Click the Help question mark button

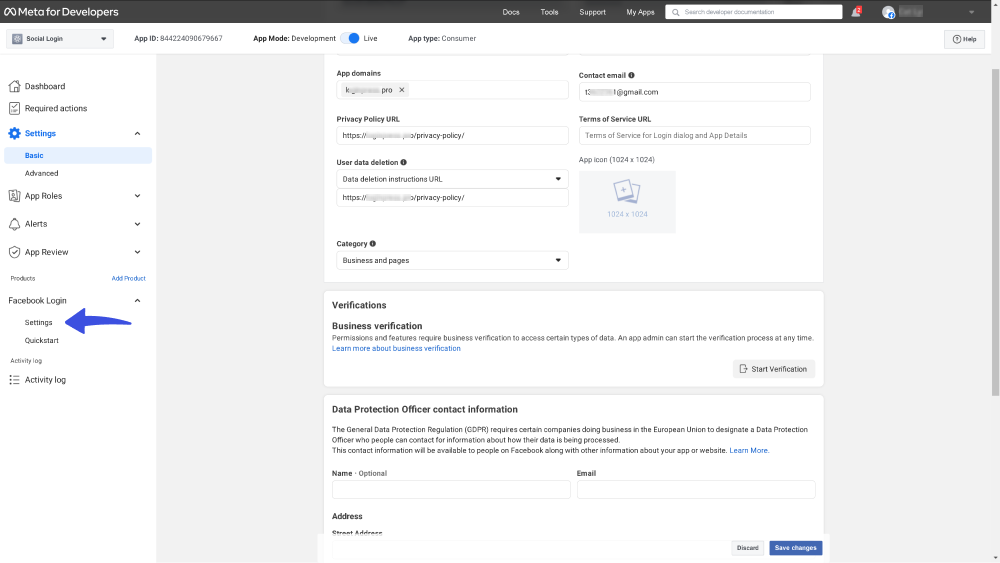964,39
